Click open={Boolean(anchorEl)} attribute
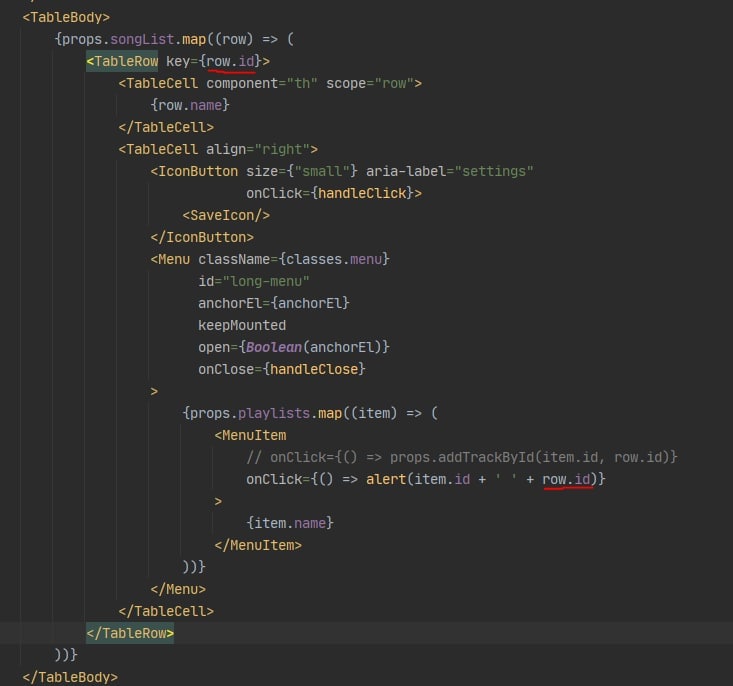Viewport: 733px width, 686px height. pyautogui.click(x=294, y=347)
